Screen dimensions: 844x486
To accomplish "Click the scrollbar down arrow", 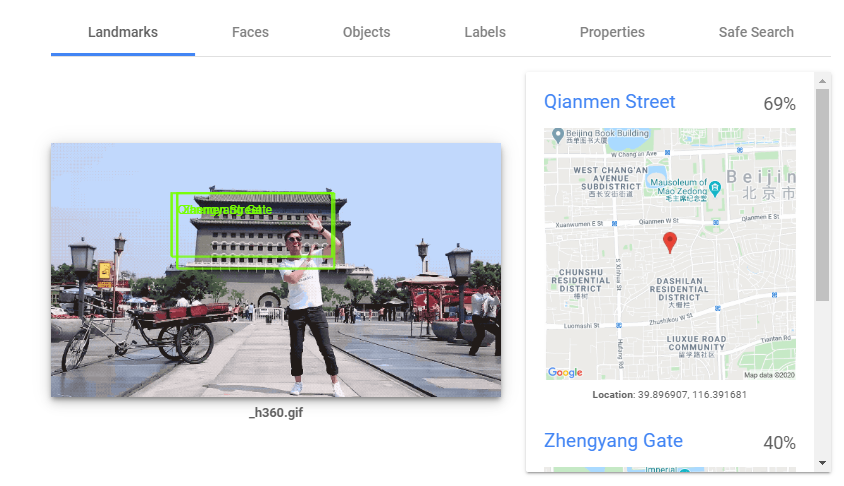I will (822, 463).
